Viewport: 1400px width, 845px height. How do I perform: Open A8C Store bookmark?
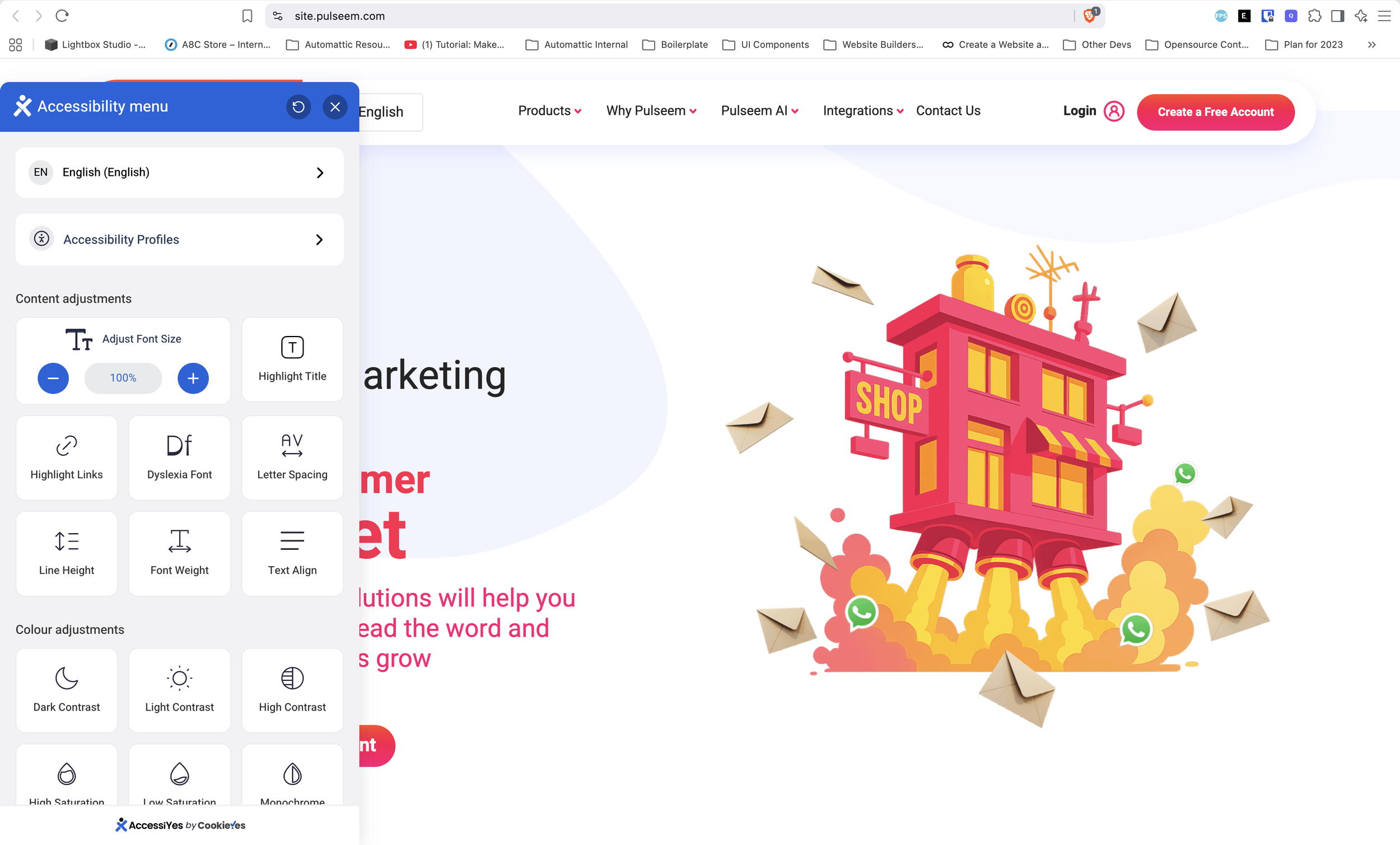click(x=218, y=45)
